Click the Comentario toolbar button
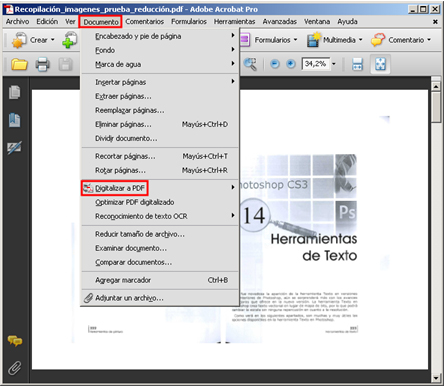The height and width of the screenshot is (387, 444). point(401,40)
